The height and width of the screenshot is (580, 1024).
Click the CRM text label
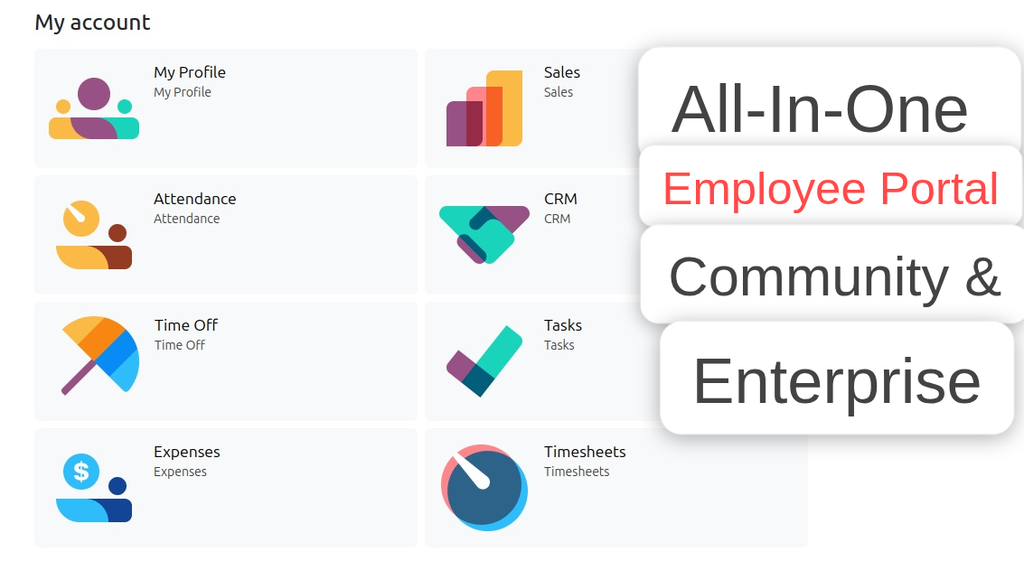pyautogui.click(x=559, y=199)
